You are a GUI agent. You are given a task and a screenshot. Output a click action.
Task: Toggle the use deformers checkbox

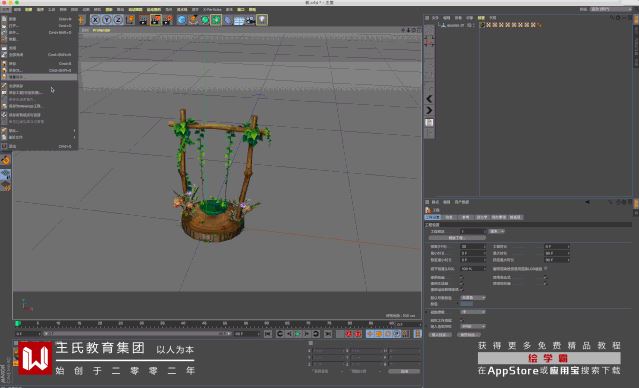pyautogui.click(x=545, y=283)
